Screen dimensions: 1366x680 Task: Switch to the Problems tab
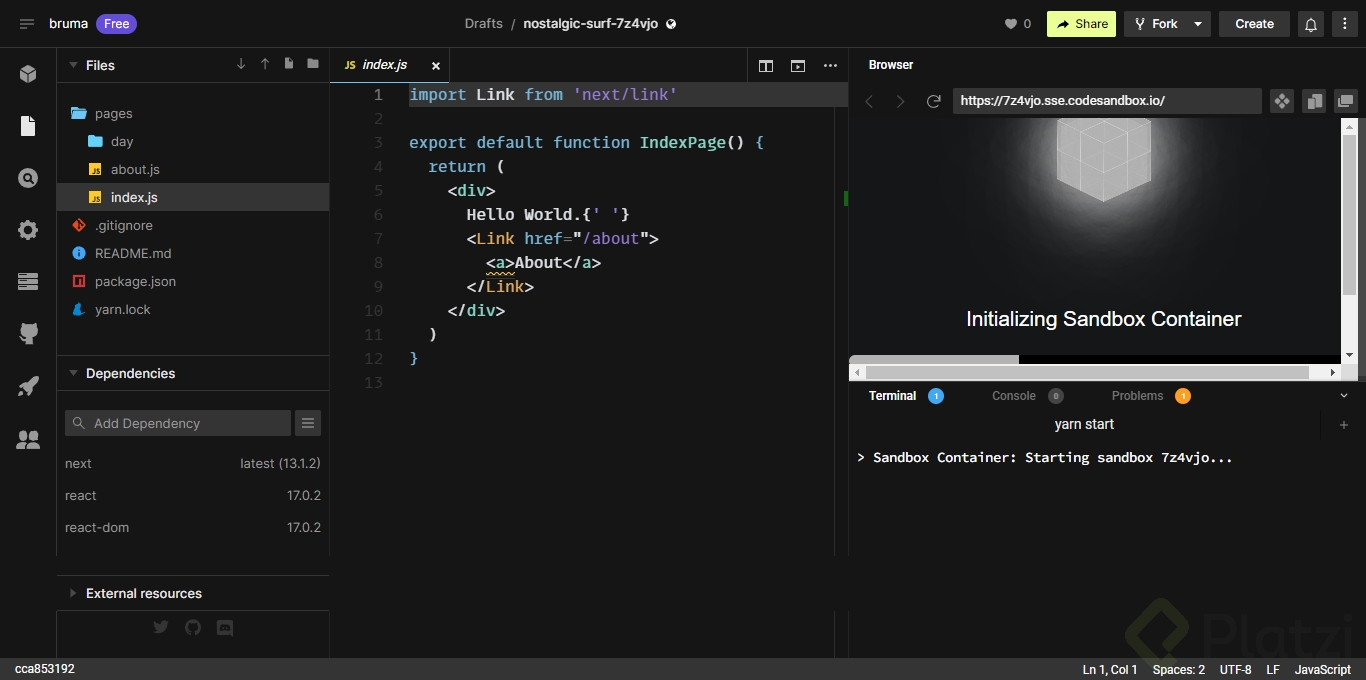coord(1139,396)
